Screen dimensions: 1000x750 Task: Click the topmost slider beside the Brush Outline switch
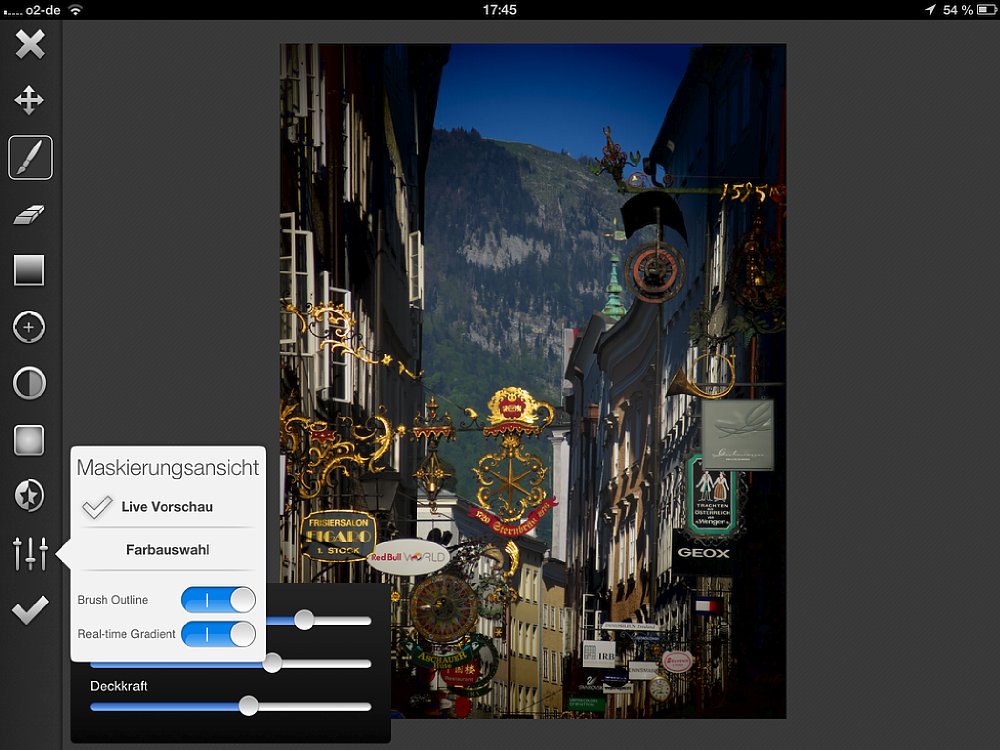(318, 621)
